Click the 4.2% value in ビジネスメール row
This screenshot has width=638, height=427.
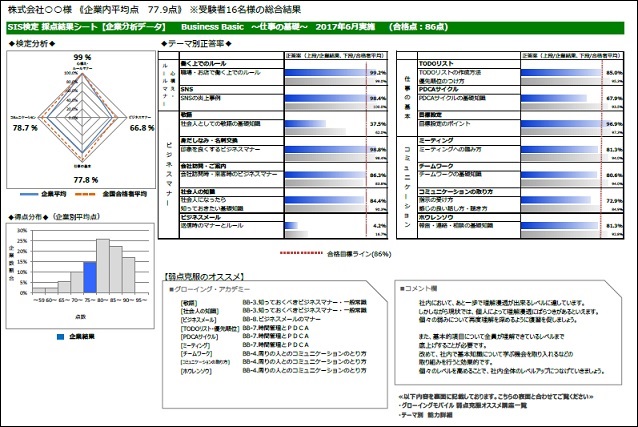pyautogui.click(x=380, y=226)
